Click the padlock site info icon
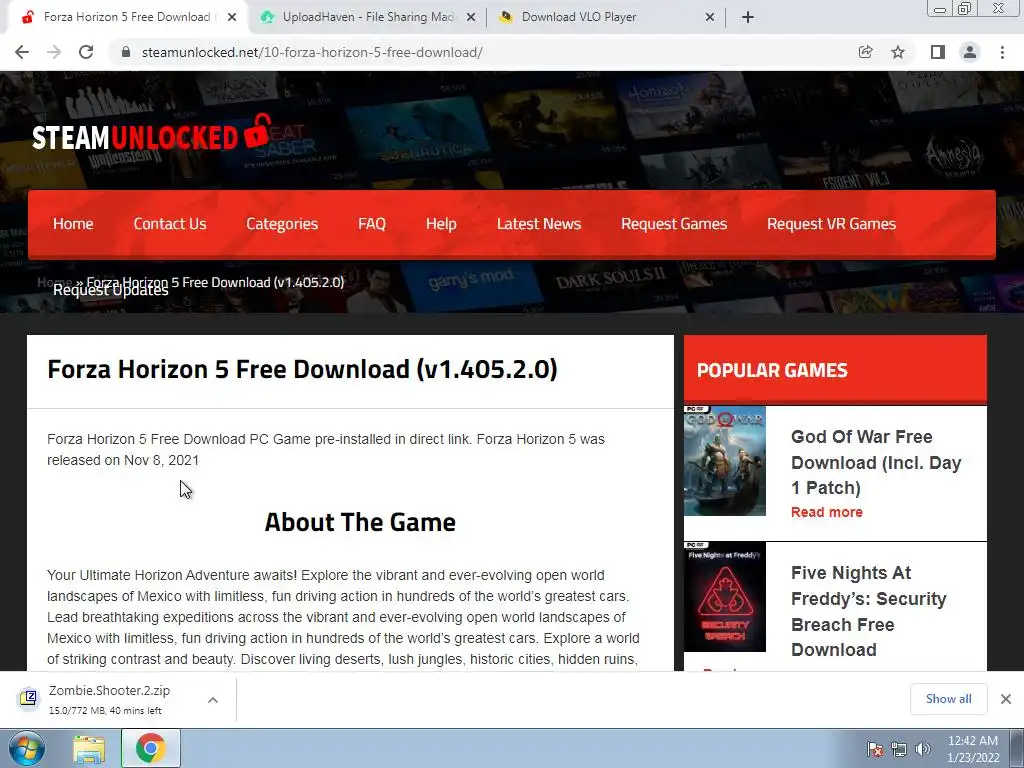This screenshot has width=1024, height=768. 126,52
